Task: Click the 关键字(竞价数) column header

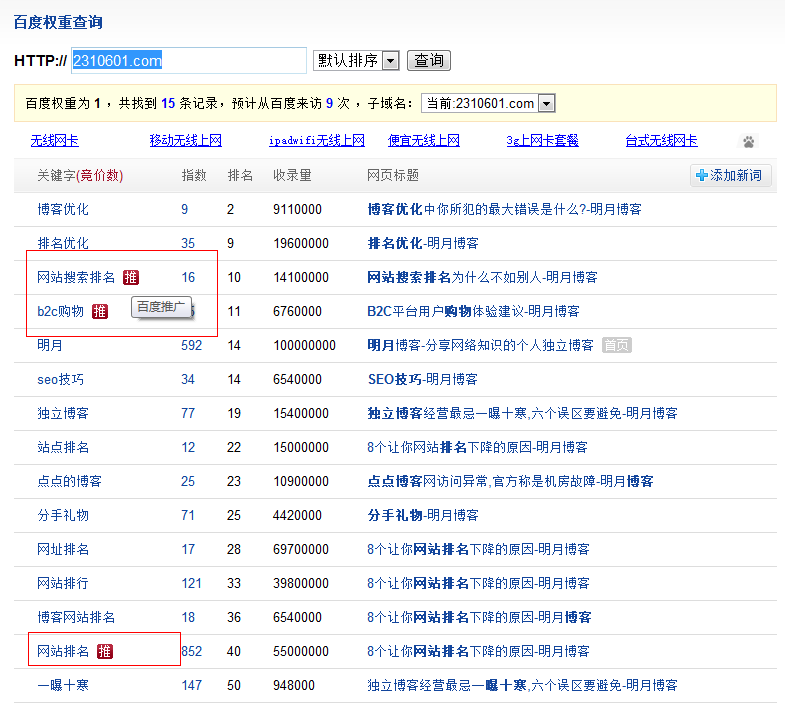Action: tap(80, 175)
